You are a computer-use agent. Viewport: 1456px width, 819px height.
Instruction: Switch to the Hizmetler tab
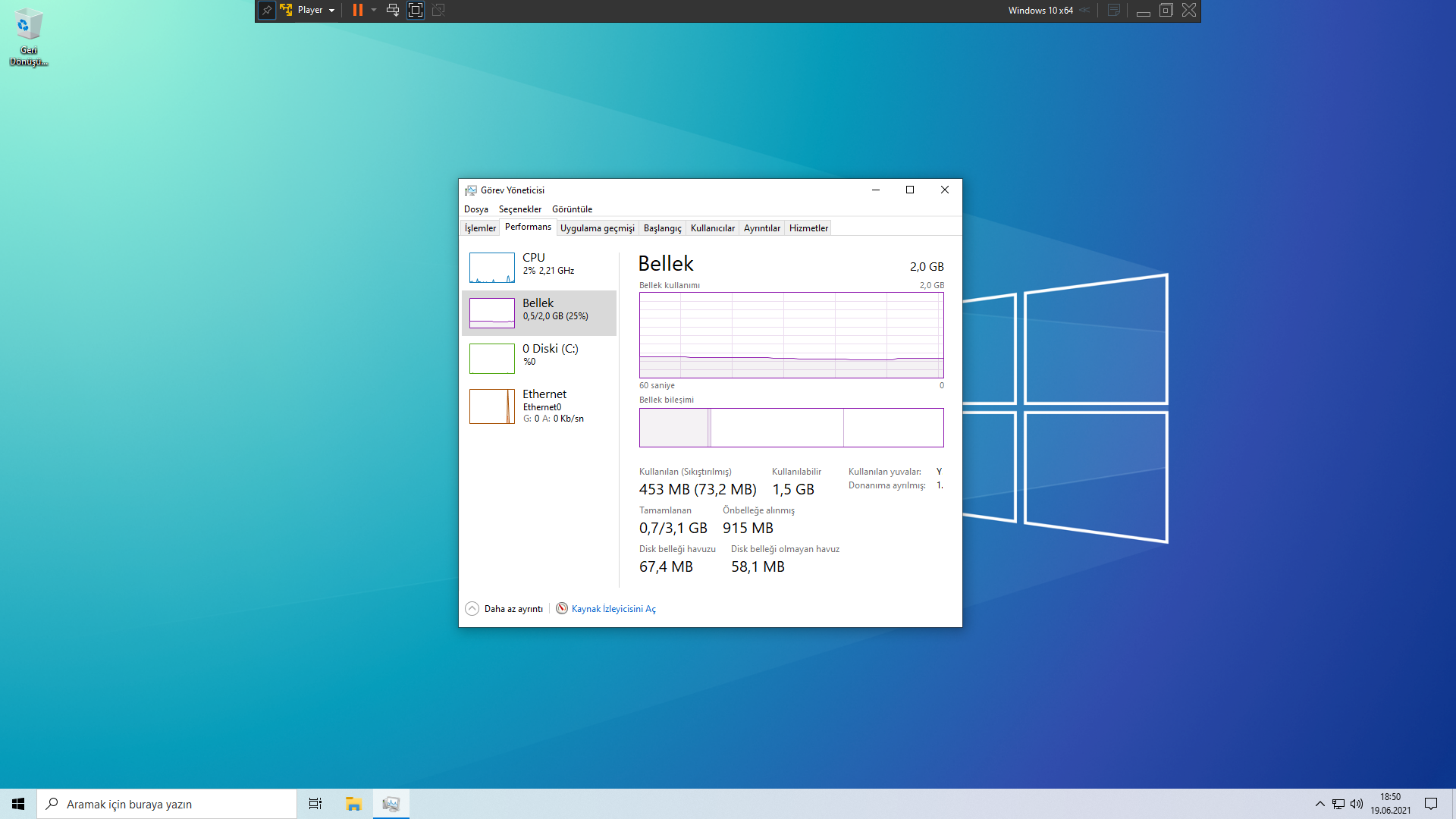[808, 228]
